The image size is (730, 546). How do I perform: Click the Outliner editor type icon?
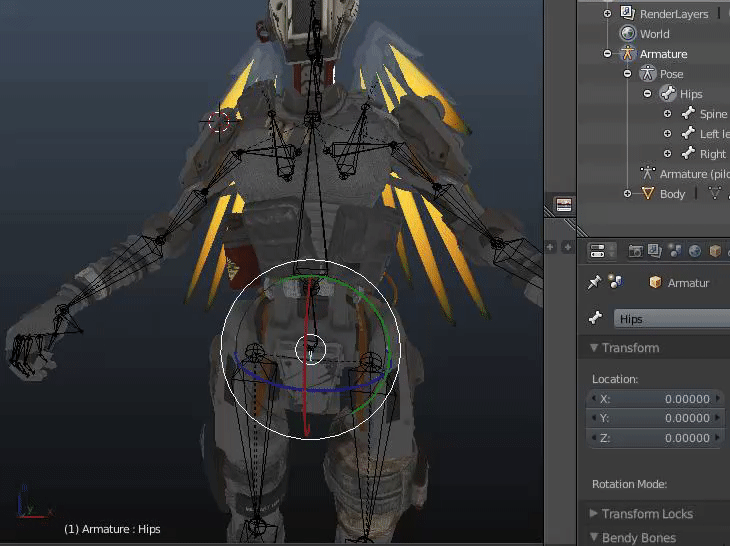click(564, 204)
